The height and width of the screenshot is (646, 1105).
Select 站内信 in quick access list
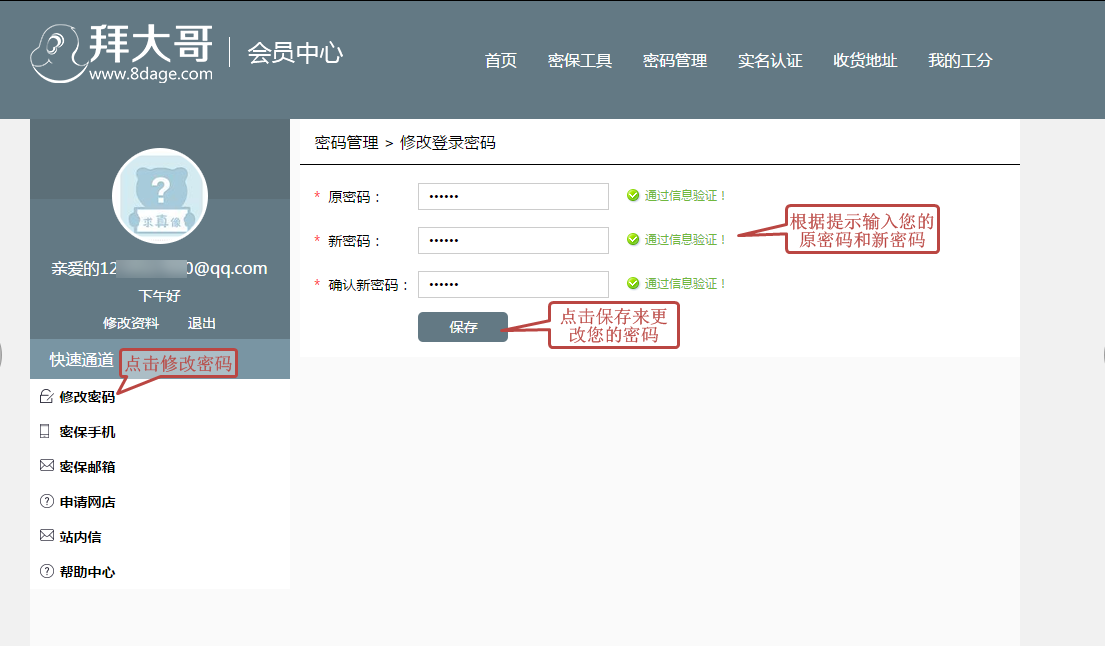coord(80,537)
